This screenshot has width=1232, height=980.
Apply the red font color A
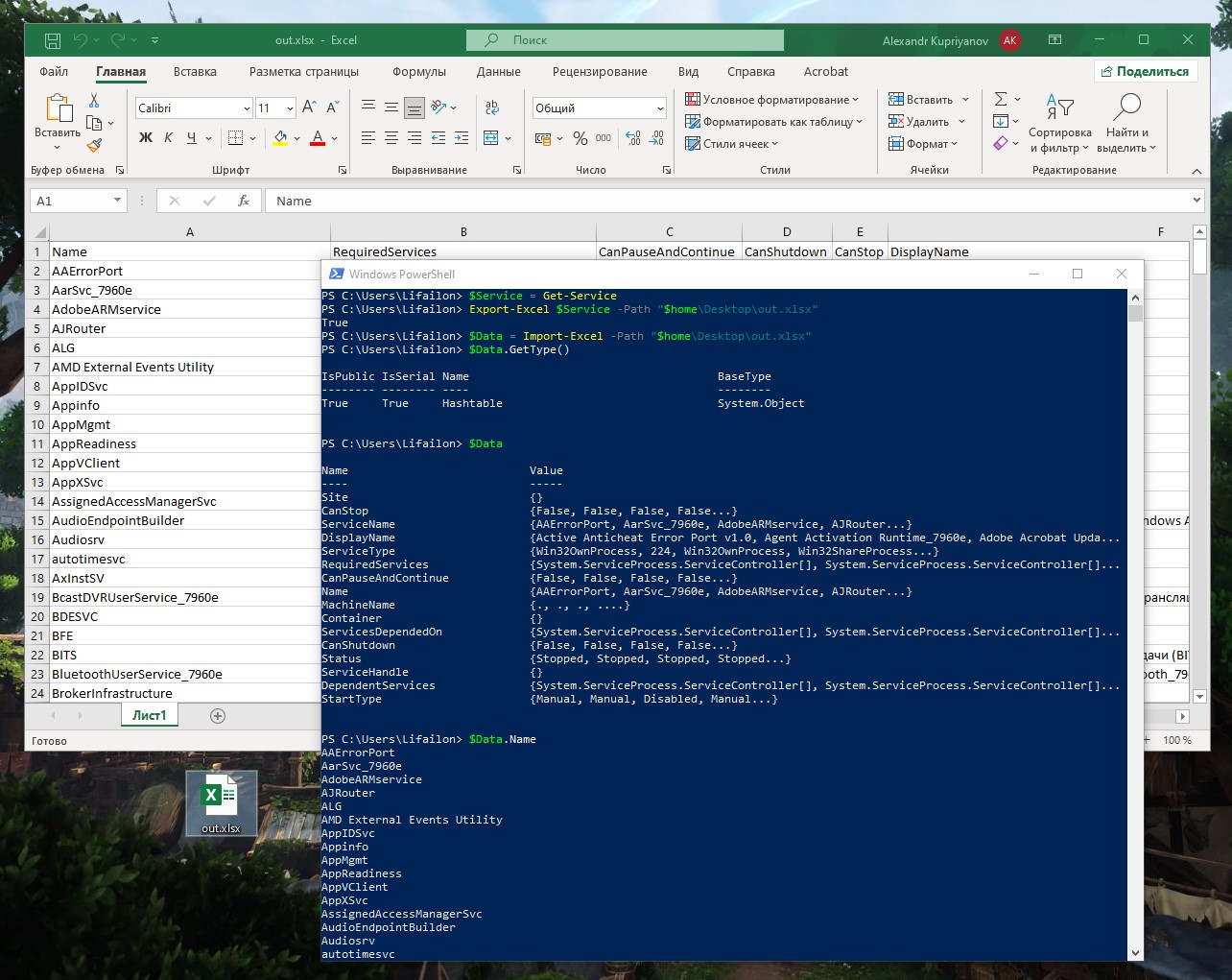[x=318, y=138]
